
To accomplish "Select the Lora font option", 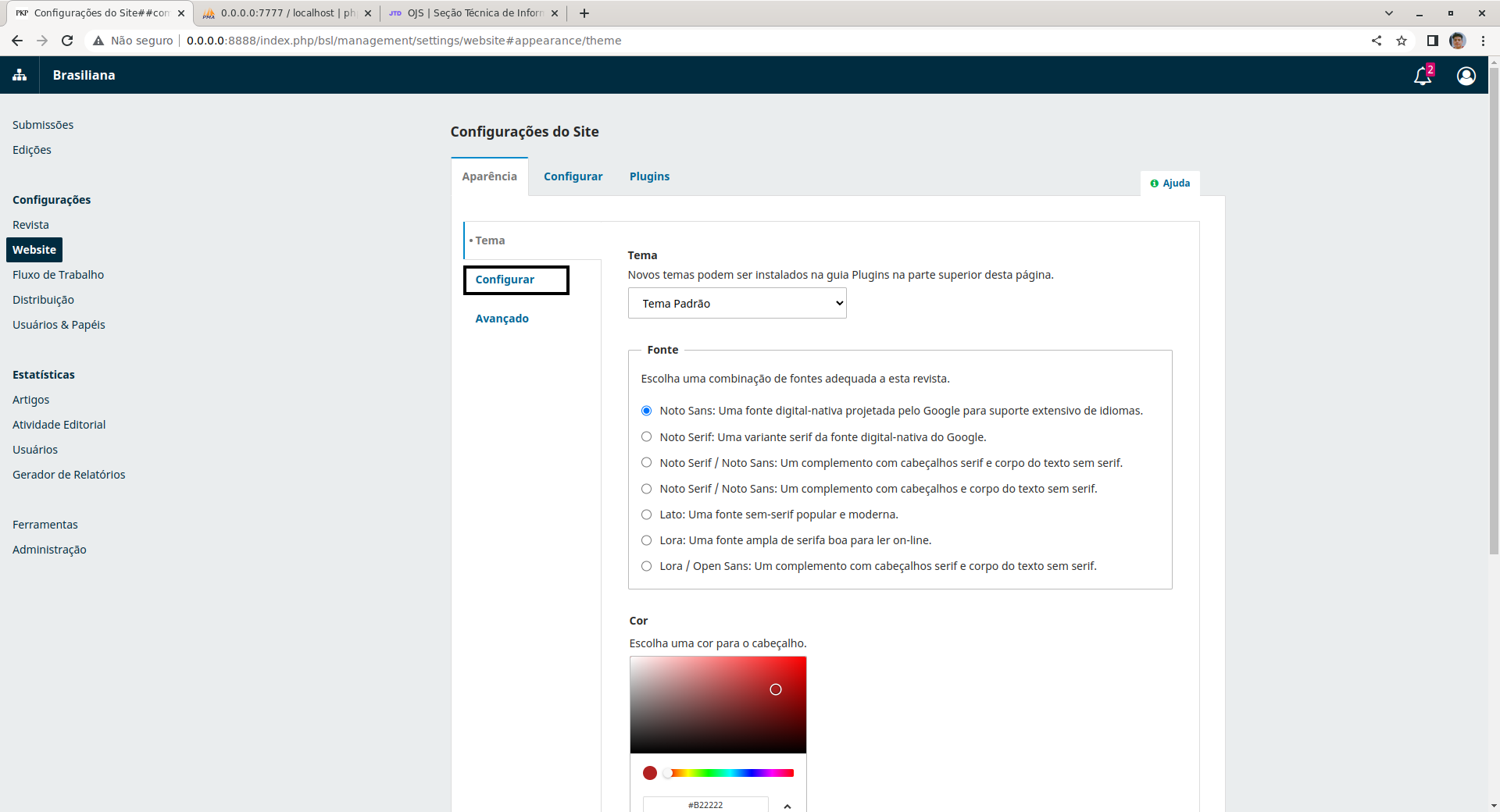I will click(x=646, y=540).
